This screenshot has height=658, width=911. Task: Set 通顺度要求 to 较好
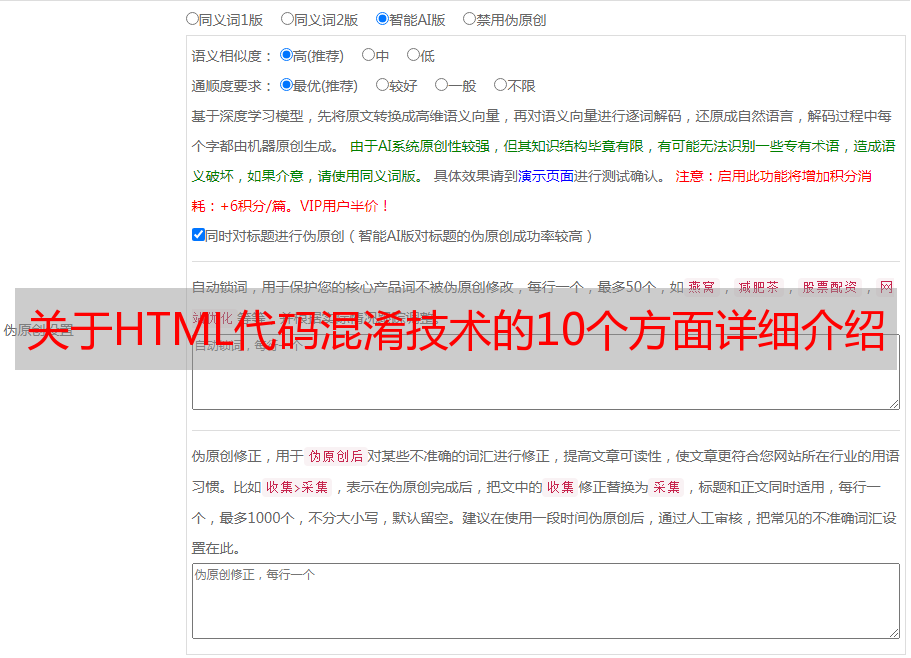(382, 85)
